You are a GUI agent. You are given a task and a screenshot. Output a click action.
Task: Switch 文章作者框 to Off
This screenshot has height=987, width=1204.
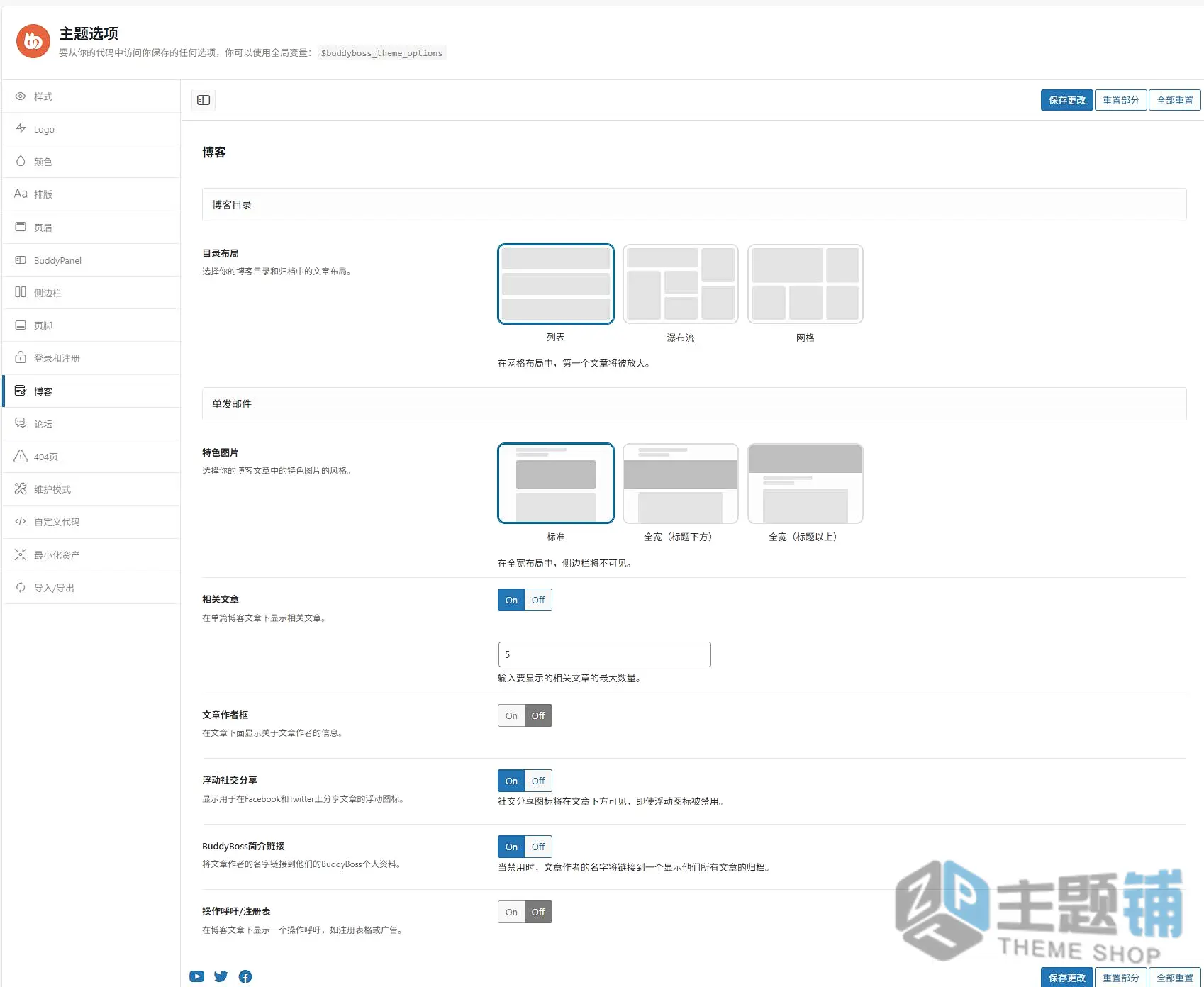pyautogui.click(x=538, y=715)
